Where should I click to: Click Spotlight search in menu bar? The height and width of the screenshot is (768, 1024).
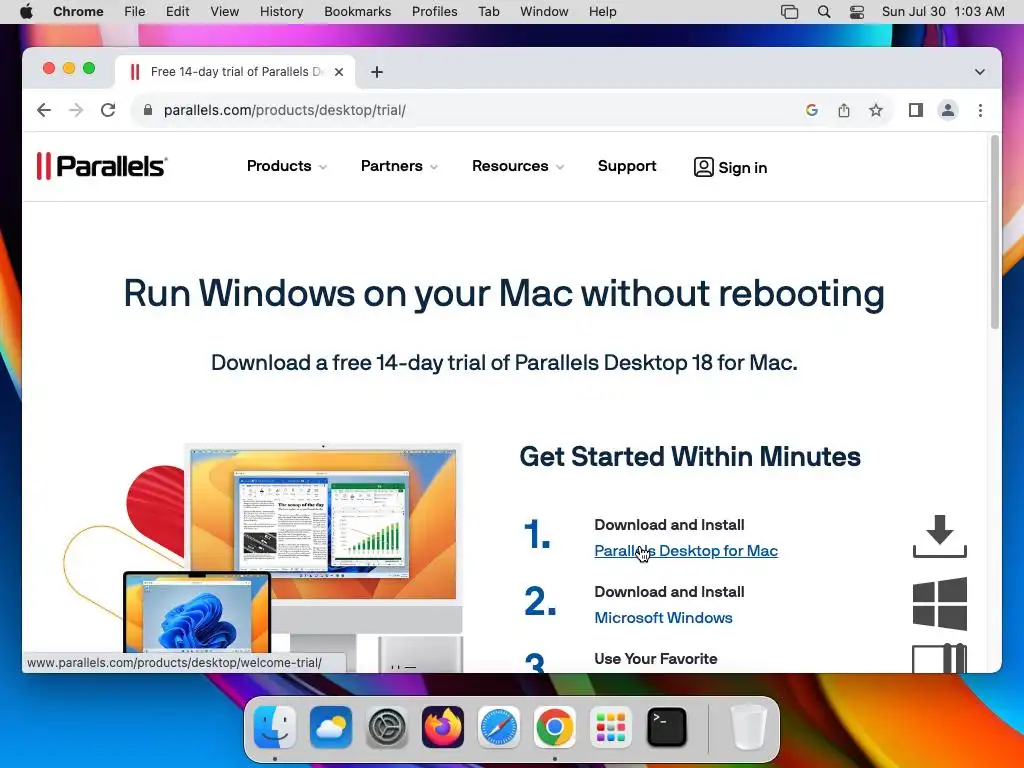pos(824,12)
